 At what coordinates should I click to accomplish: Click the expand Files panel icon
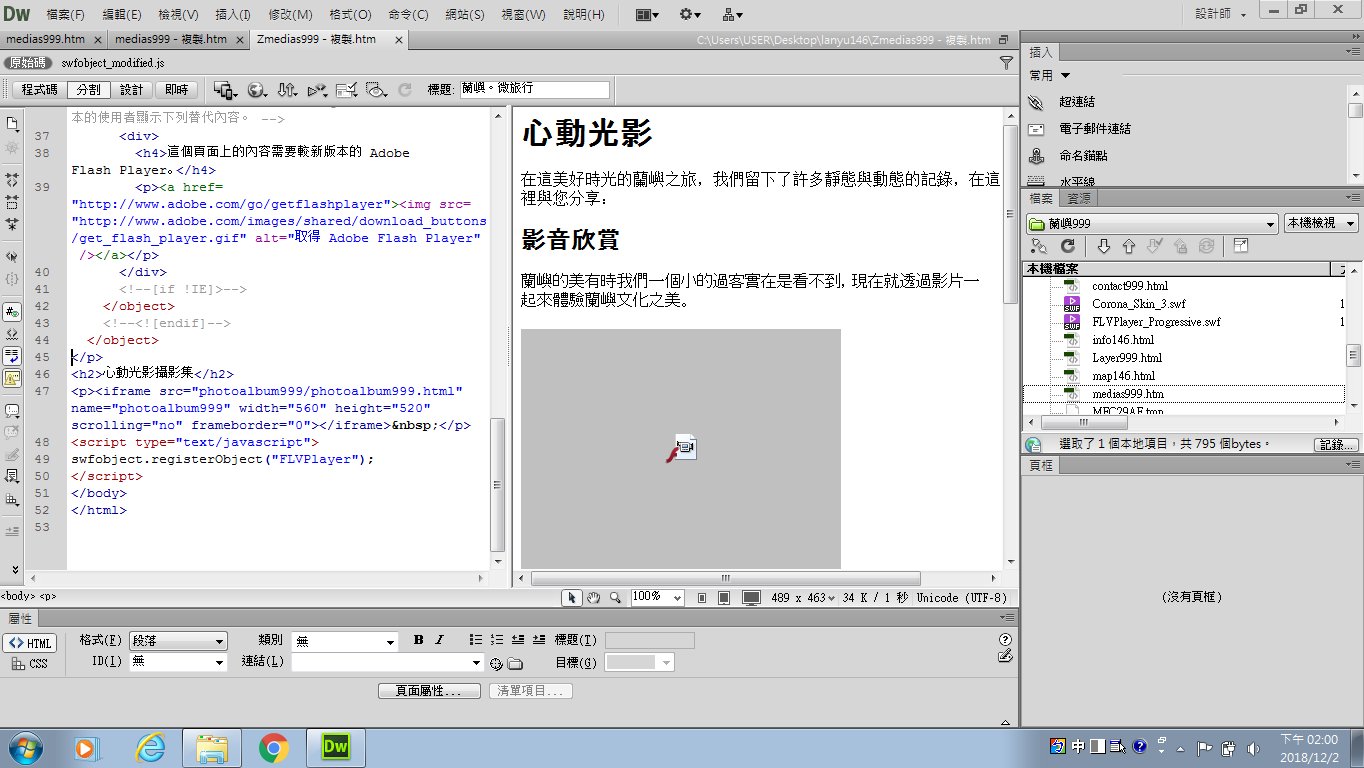(x=1240, y=245)
